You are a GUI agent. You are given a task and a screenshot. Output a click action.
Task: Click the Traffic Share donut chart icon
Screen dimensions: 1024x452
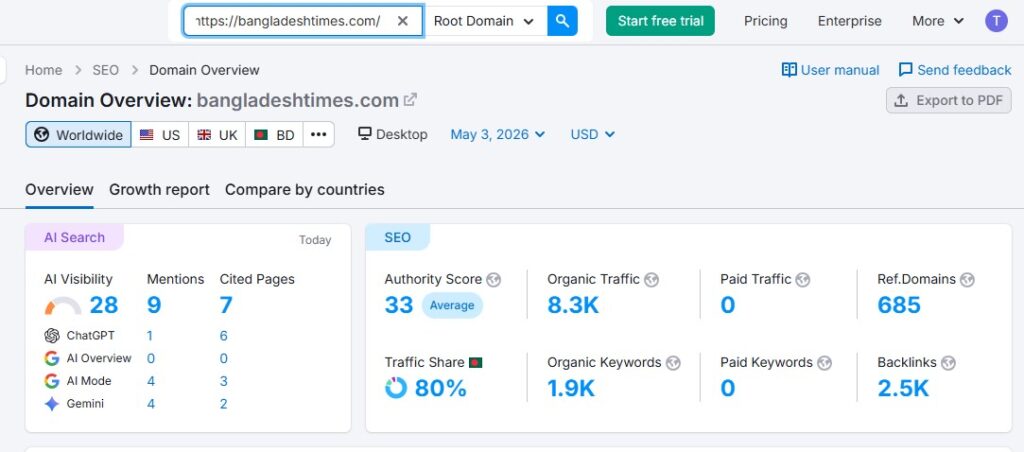pos(396,388)
